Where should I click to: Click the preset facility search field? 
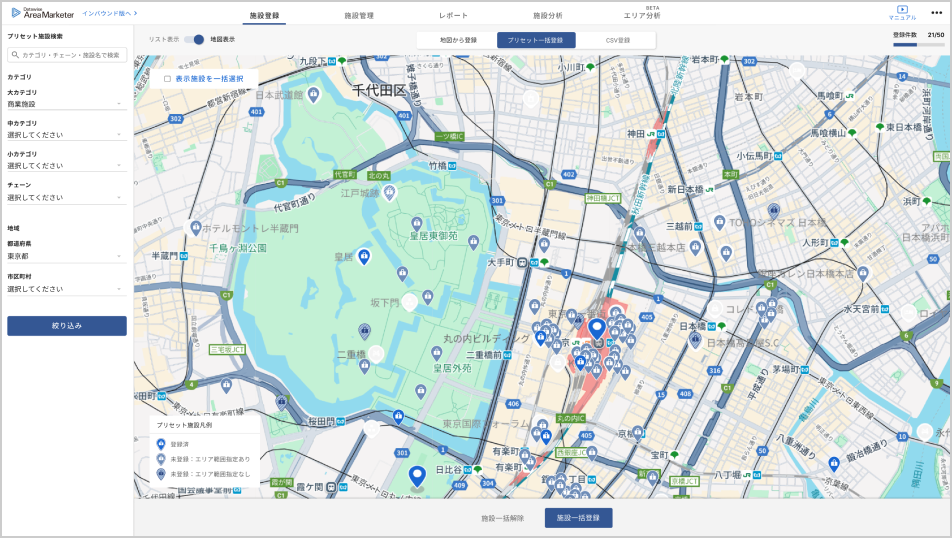[67, 55]
